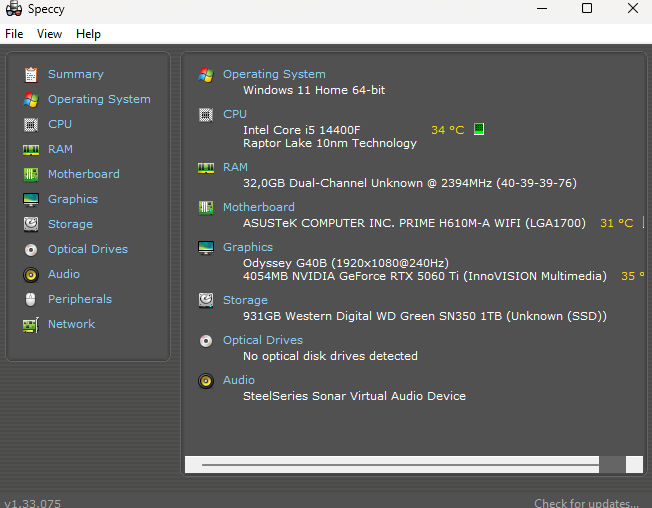Click the Operating System Windows flag icon in sidebar
Screen dimensions: 652x508
click(31, 100)
